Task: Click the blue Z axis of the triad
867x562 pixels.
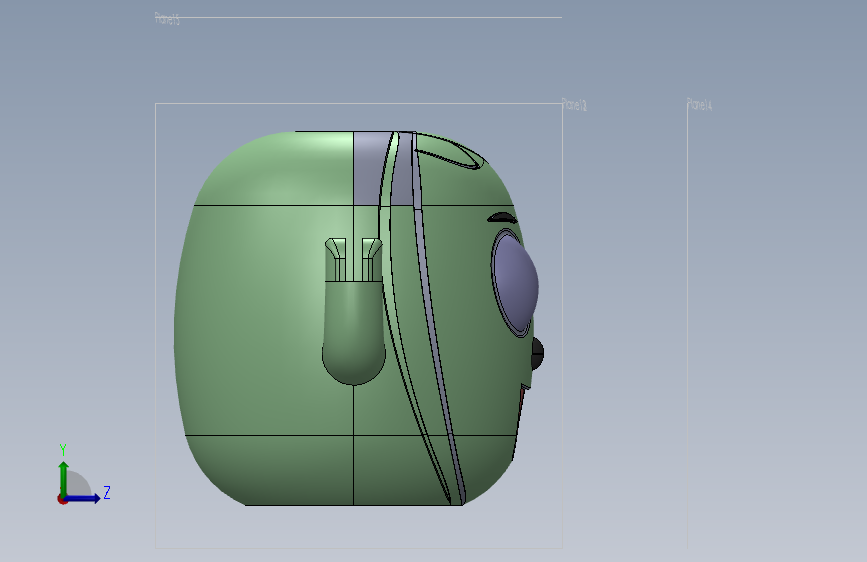Action: pyautogui.click(x=82, y=498)
